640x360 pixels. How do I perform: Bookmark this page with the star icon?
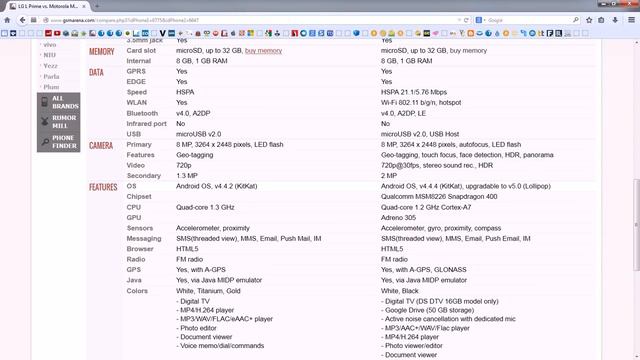[589, 20]
